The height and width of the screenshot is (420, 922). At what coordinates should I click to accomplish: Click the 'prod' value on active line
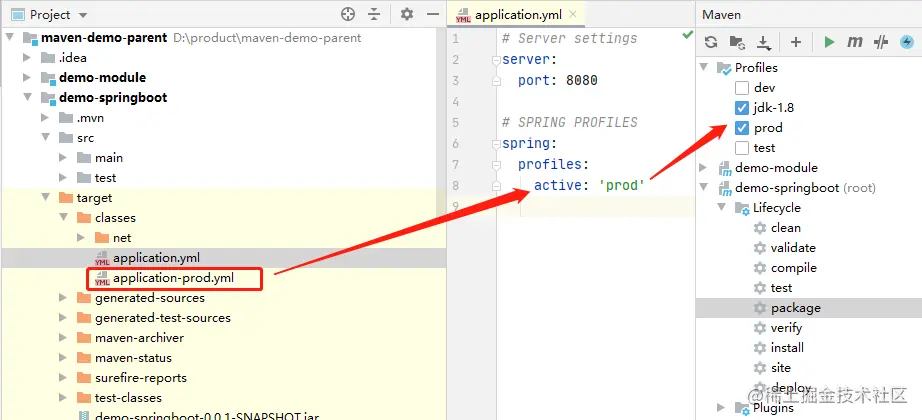click(x=622, y=186)
